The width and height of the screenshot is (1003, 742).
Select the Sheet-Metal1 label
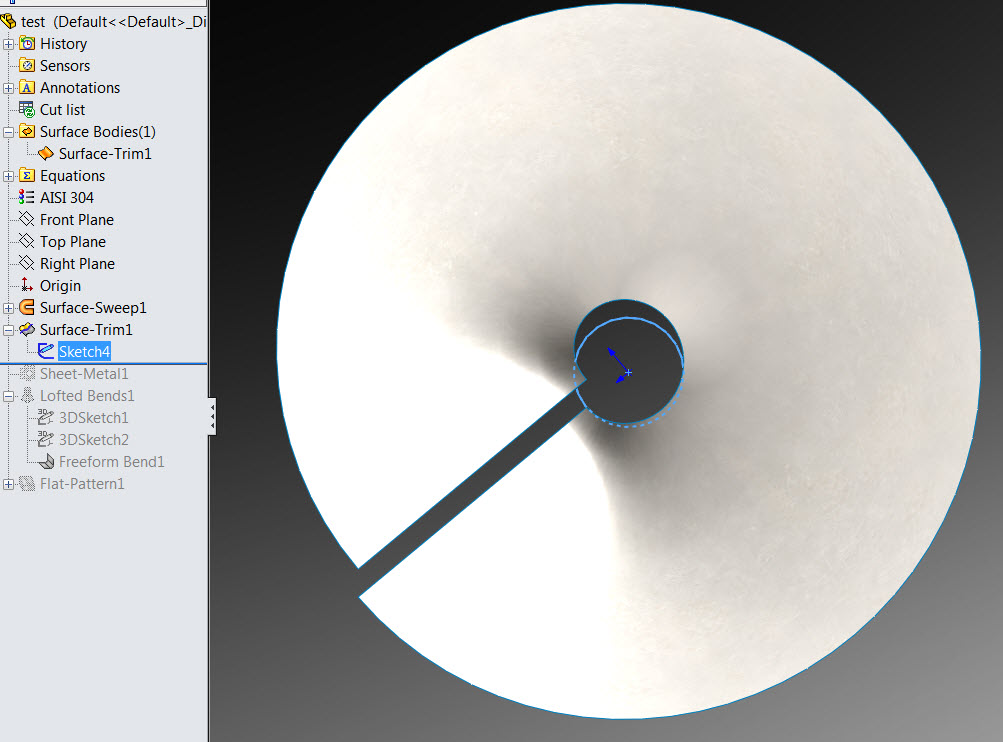pyautogui.click(x=84, y=374)
